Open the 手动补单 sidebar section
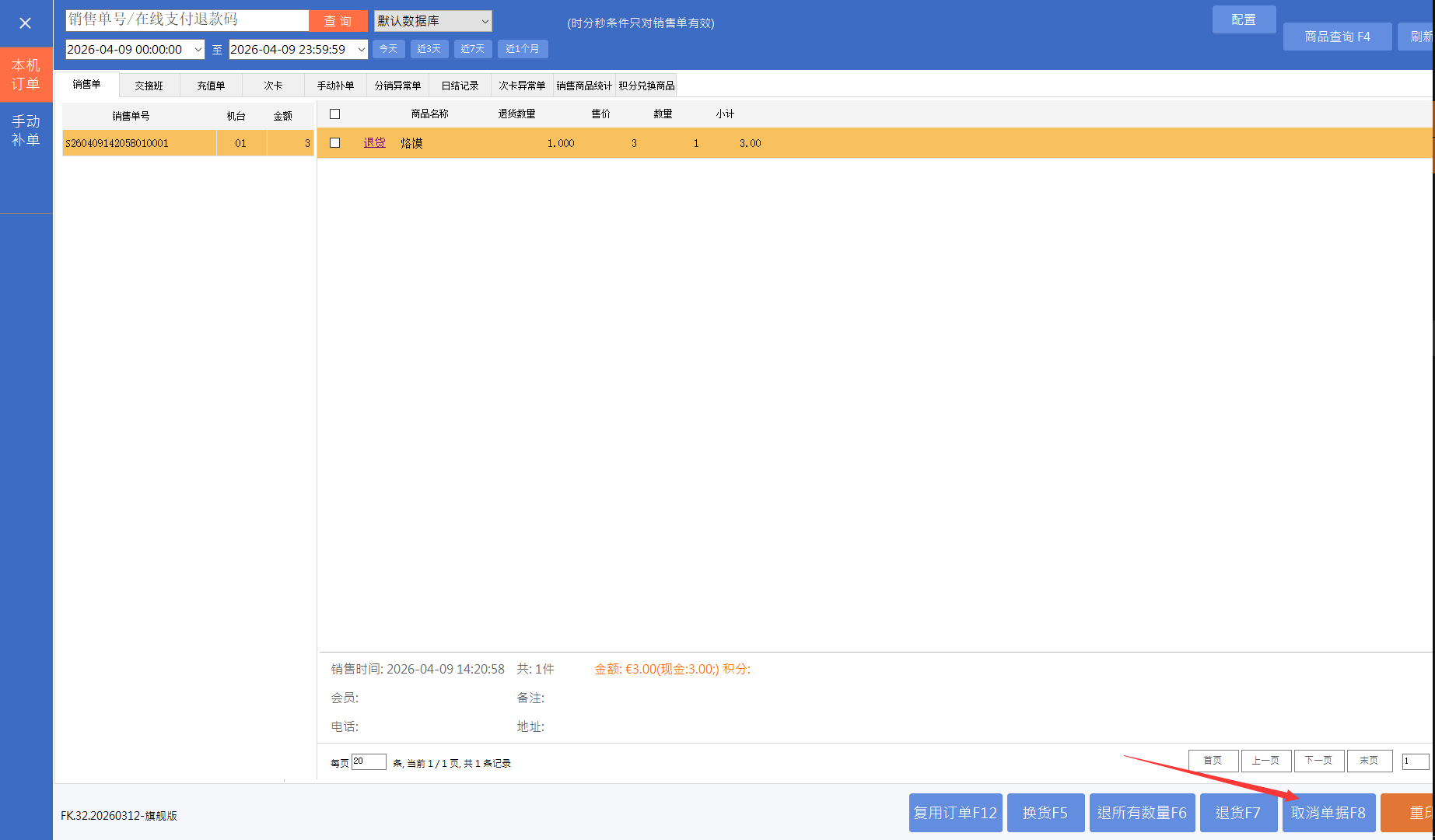 (x=26, y=131)
